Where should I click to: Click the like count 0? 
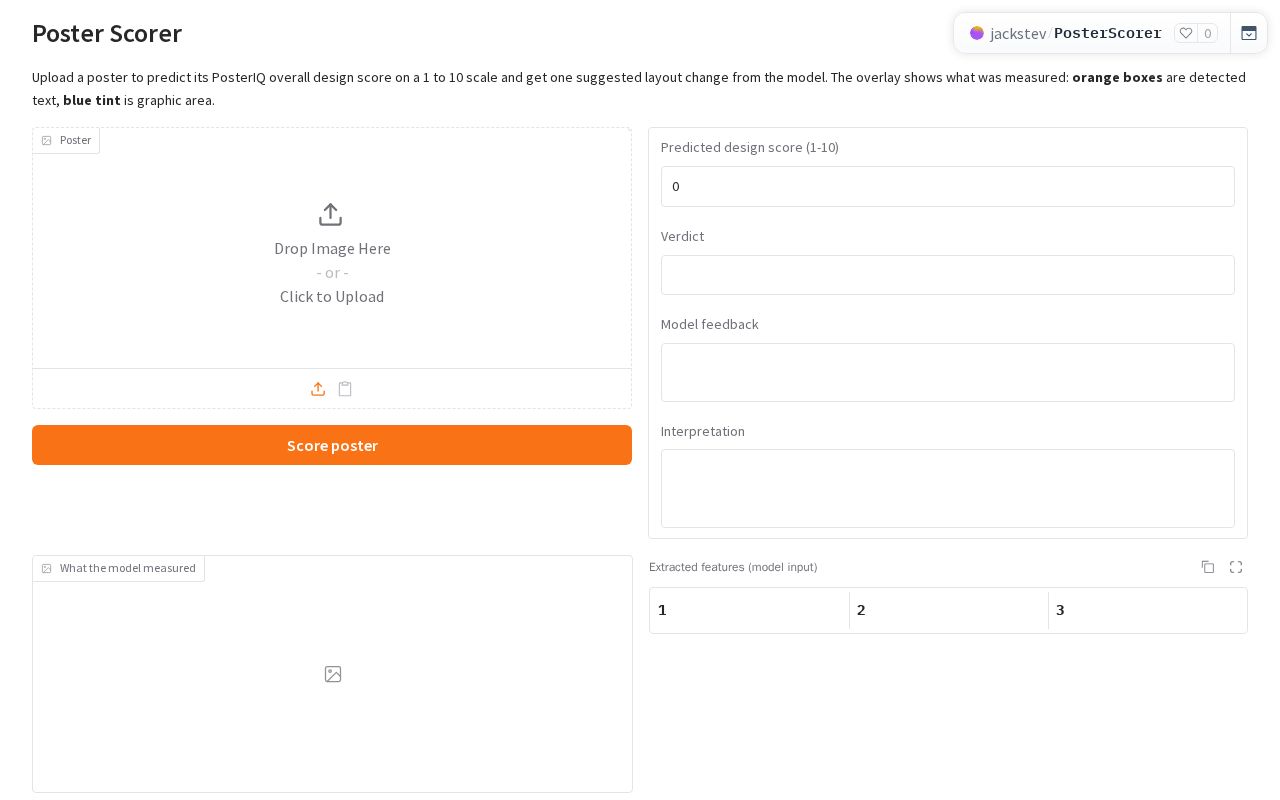(x=1207, y=33)
